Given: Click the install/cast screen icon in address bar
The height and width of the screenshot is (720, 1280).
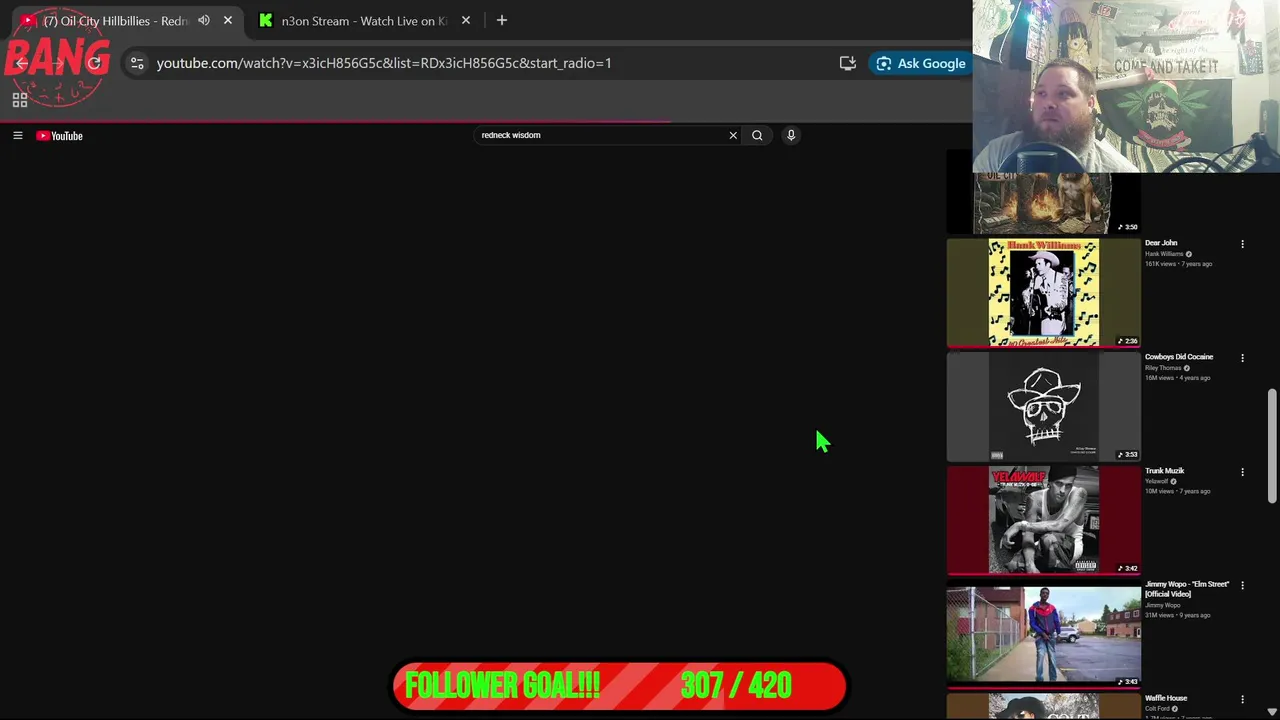Looking at the screenshot, I should 848,63.
